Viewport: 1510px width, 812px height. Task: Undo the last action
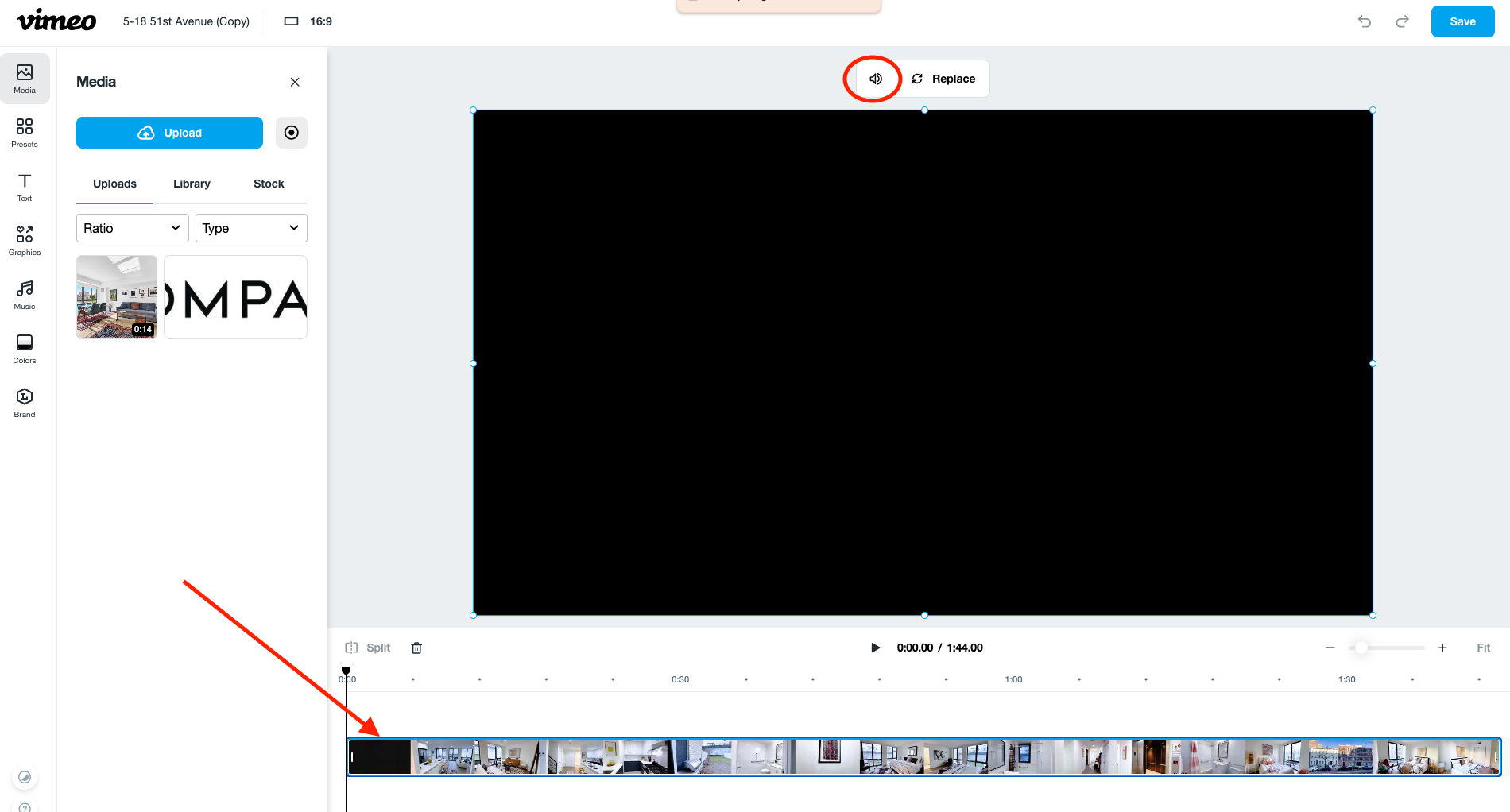pyautogui.click(x=1365, y=21)
